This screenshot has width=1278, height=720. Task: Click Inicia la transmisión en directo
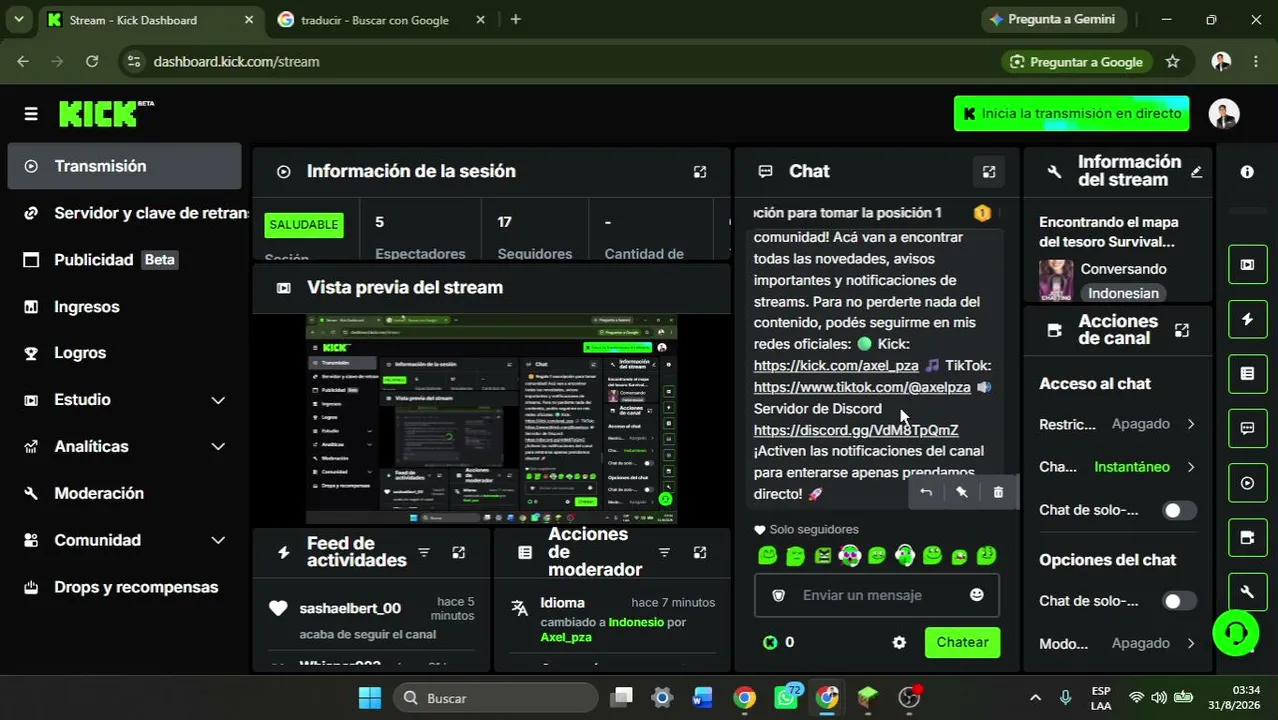(x=1071, y=114)
